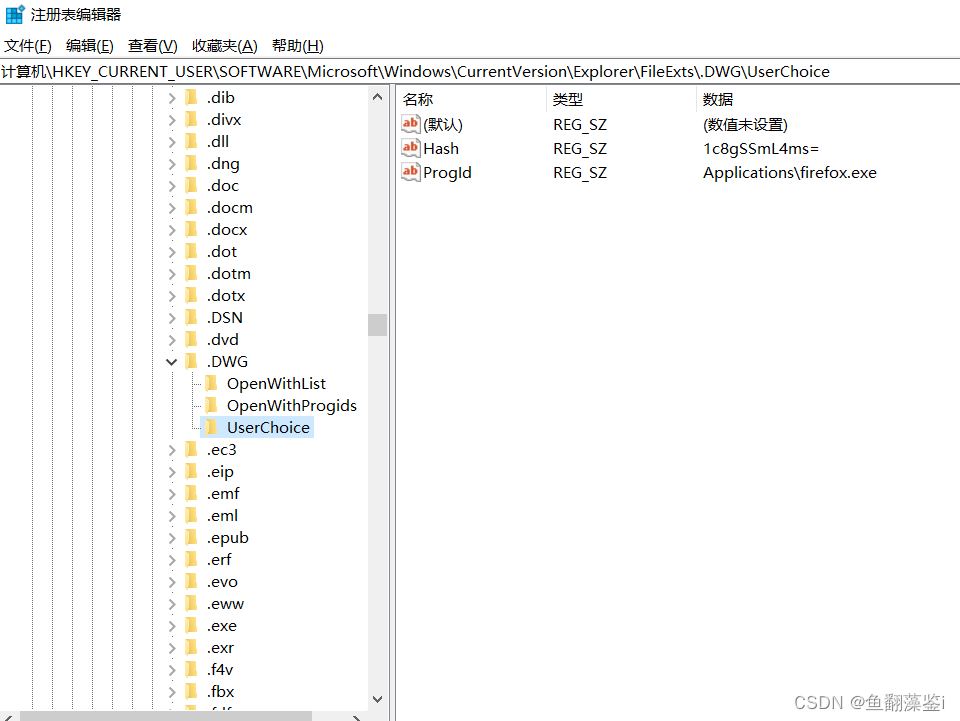Image resolution: width=960 pixels, height=721 pixels.
Task: Click the horizontal scroll right arrow
Action: click(357, 717)
